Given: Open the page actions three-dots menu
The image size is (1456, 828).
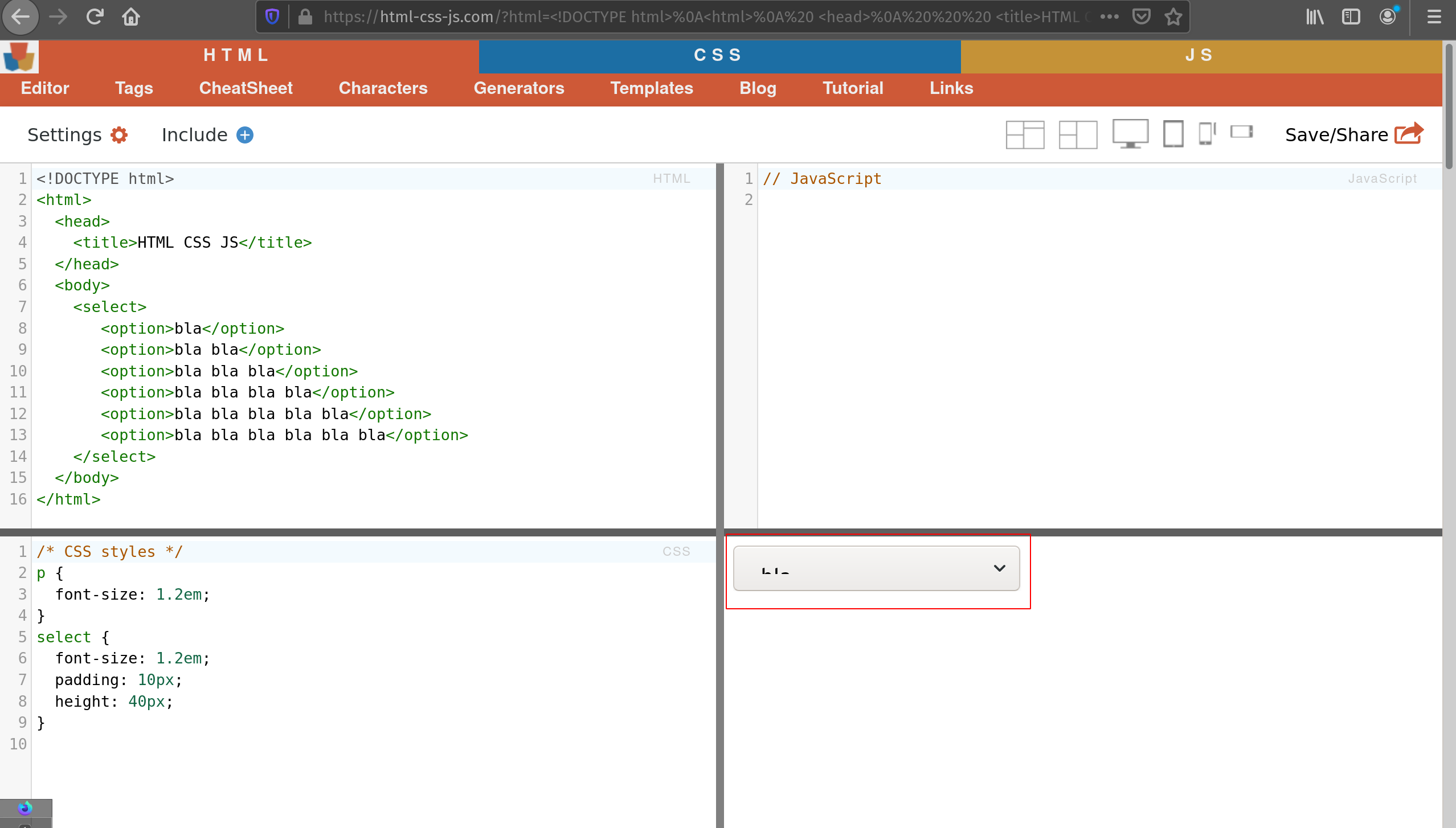Looking at the screenshot, I should (1109, 17).
